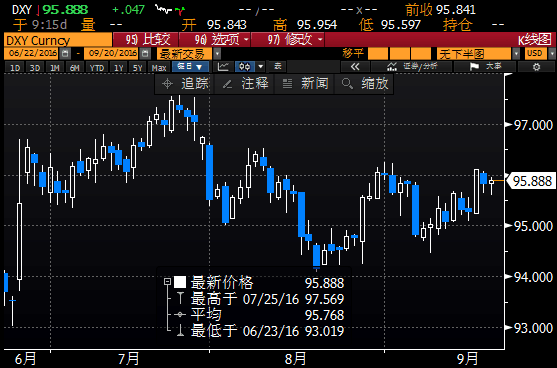Activate the 追踪 crosshair tracking tool

pos(185,84)
